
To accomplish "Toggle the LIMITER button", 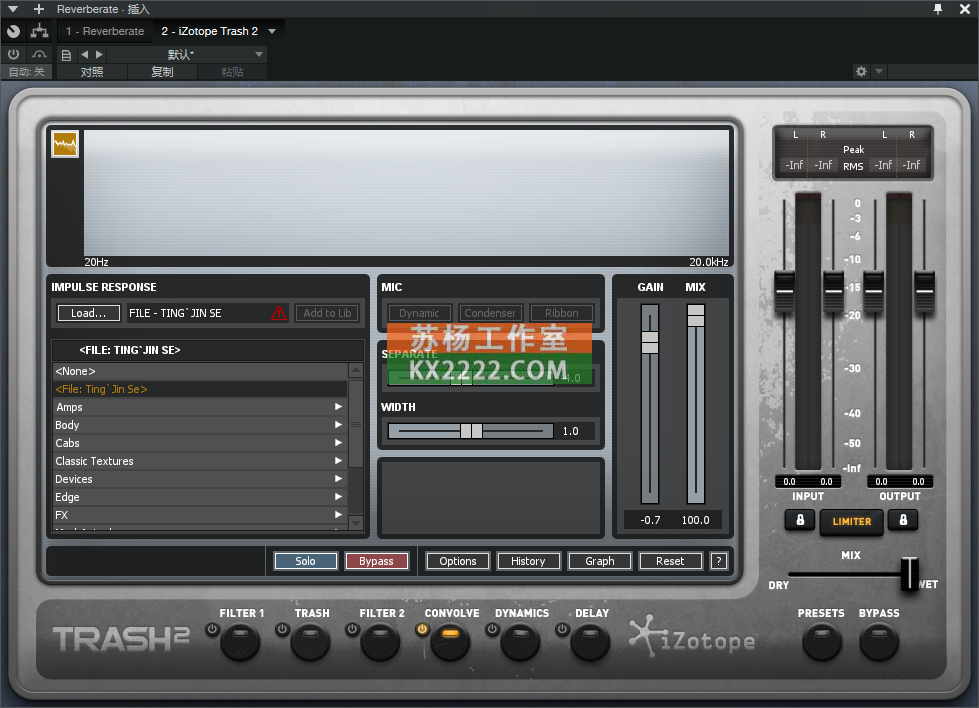I will (x=852, y=521).
